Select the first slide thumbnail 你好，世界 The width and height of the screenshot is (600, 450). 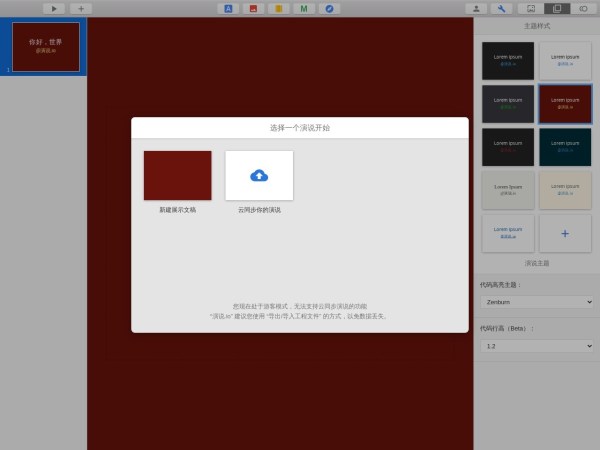tap(46, 46)
